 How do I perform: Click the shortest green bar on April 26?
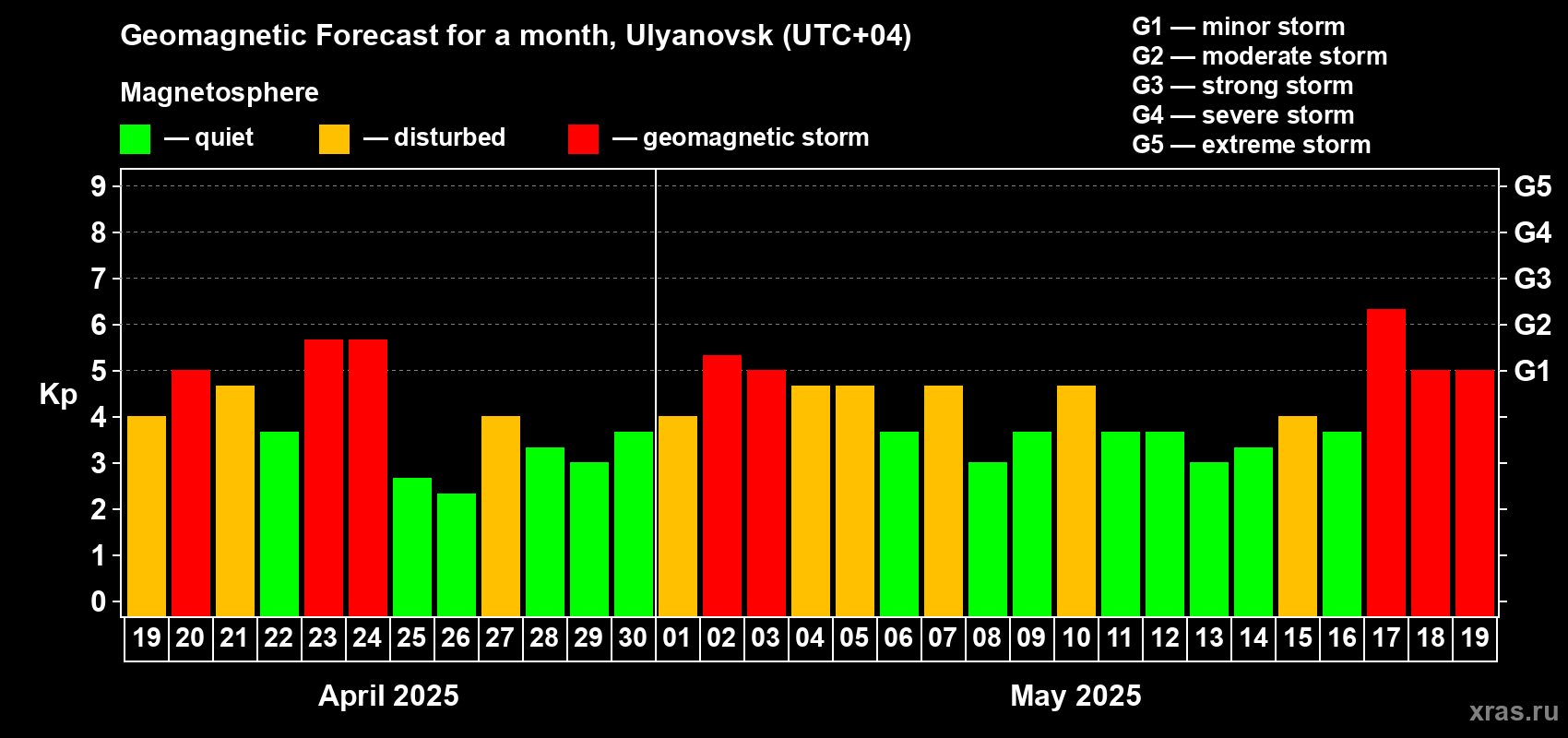[x=457, y=554]
